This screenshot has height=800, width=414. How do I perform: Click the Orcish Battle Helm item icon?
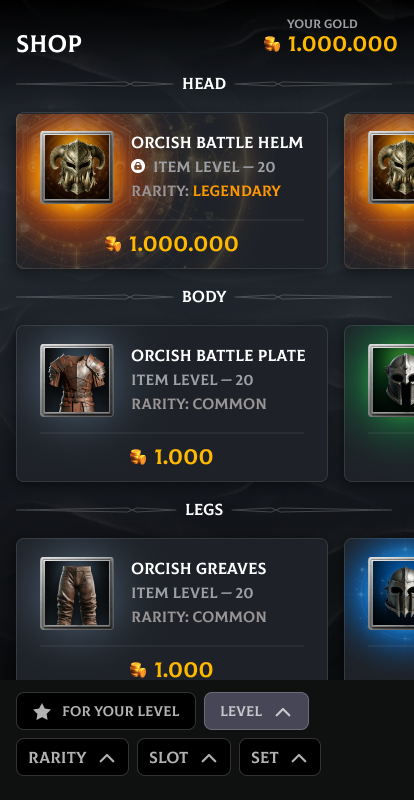[x=77, y=167]
